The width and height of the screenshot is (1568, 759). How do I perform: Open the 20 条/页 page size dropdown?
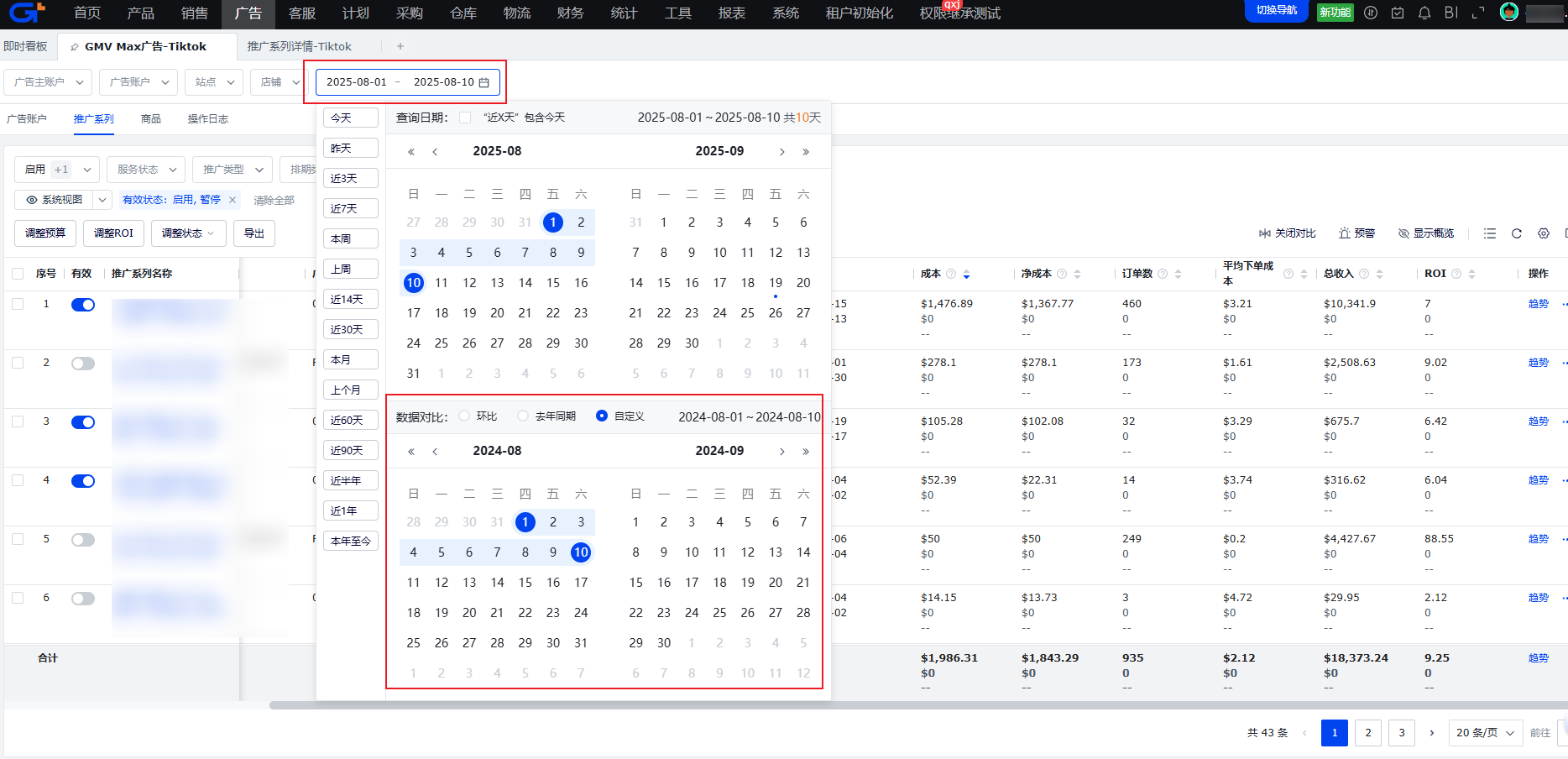coord(1486,733)
